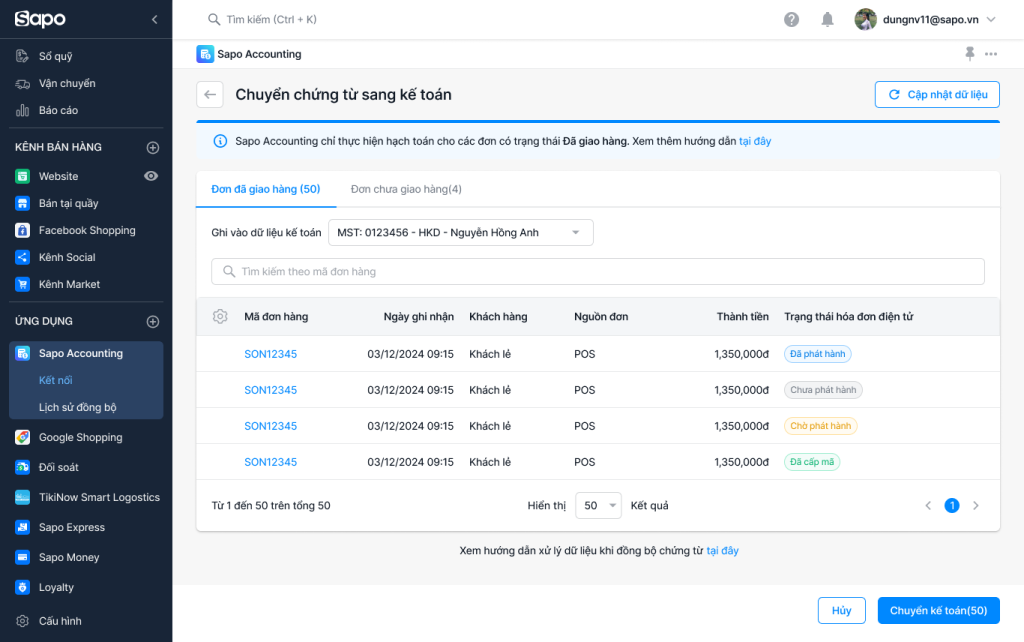The width and height of the screenshot is (1024, 642).
Task: Click the Chưa phát hành status badge
Action: [x=823, y=390]
